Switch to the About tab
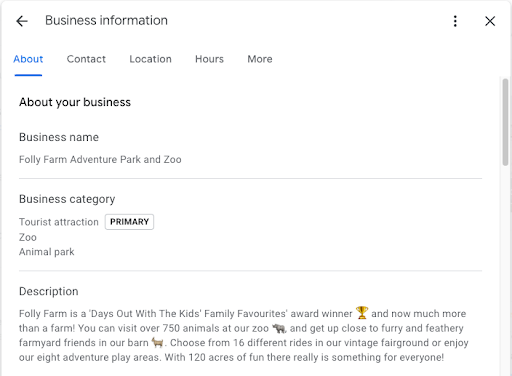Screen dimensions: 512x376 pyautogui.click(x=28, y=59)
